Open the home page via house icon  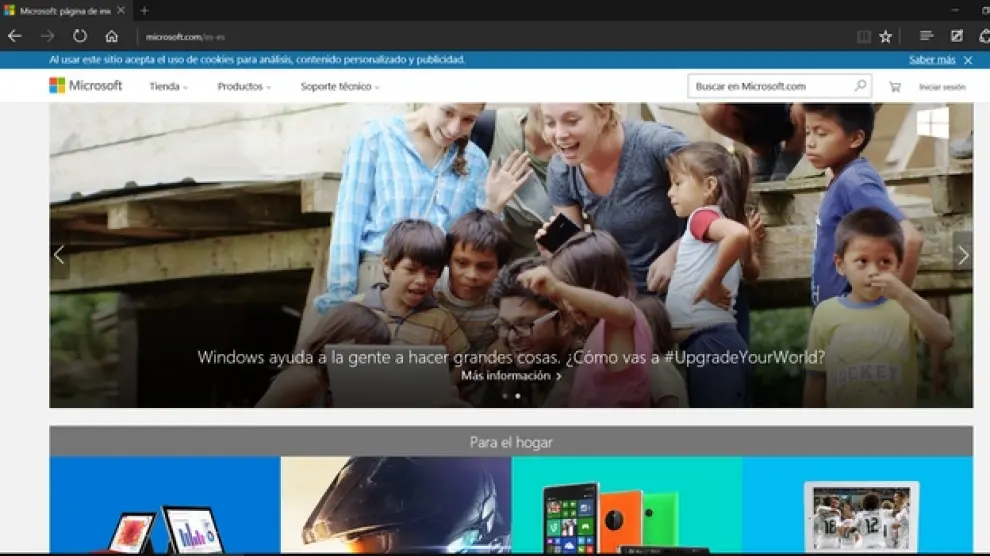click(x=111, y=36)
